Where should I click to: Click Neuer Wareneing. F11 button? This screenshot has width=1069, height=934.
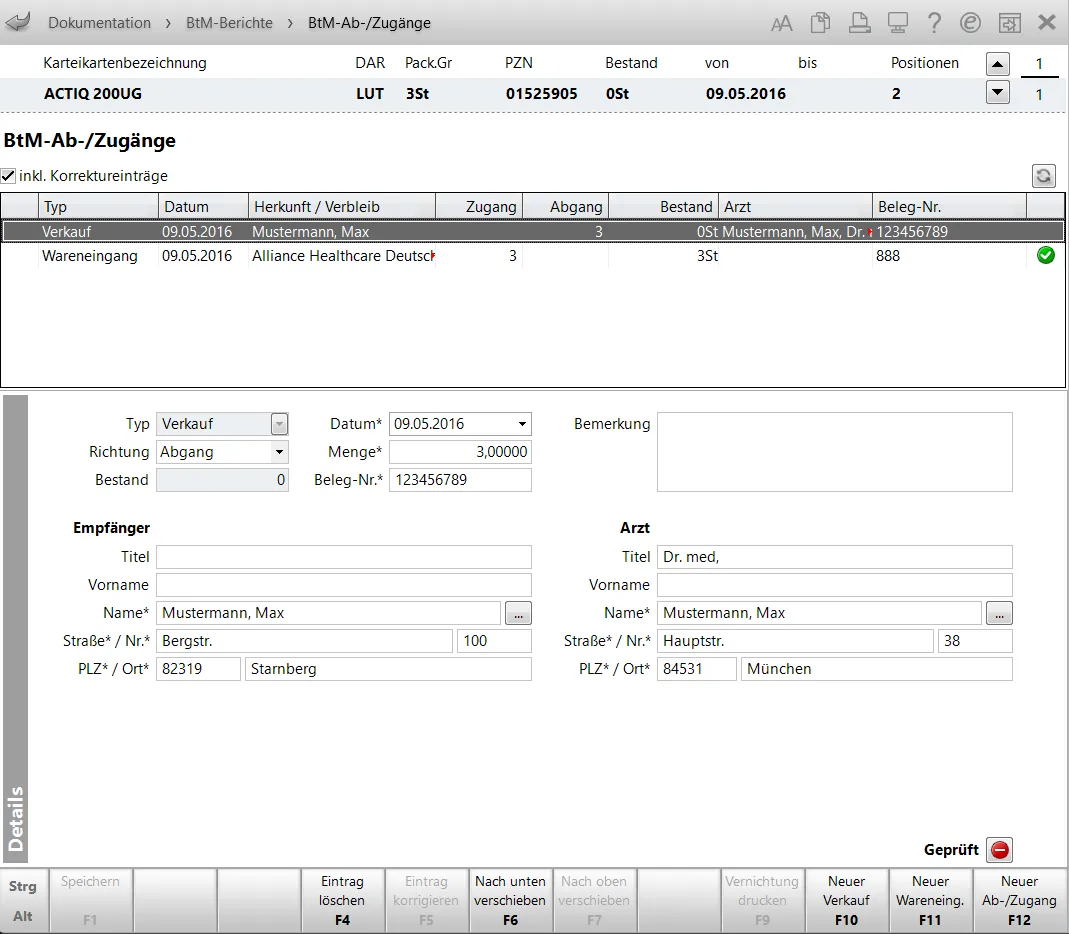(930, 900)
